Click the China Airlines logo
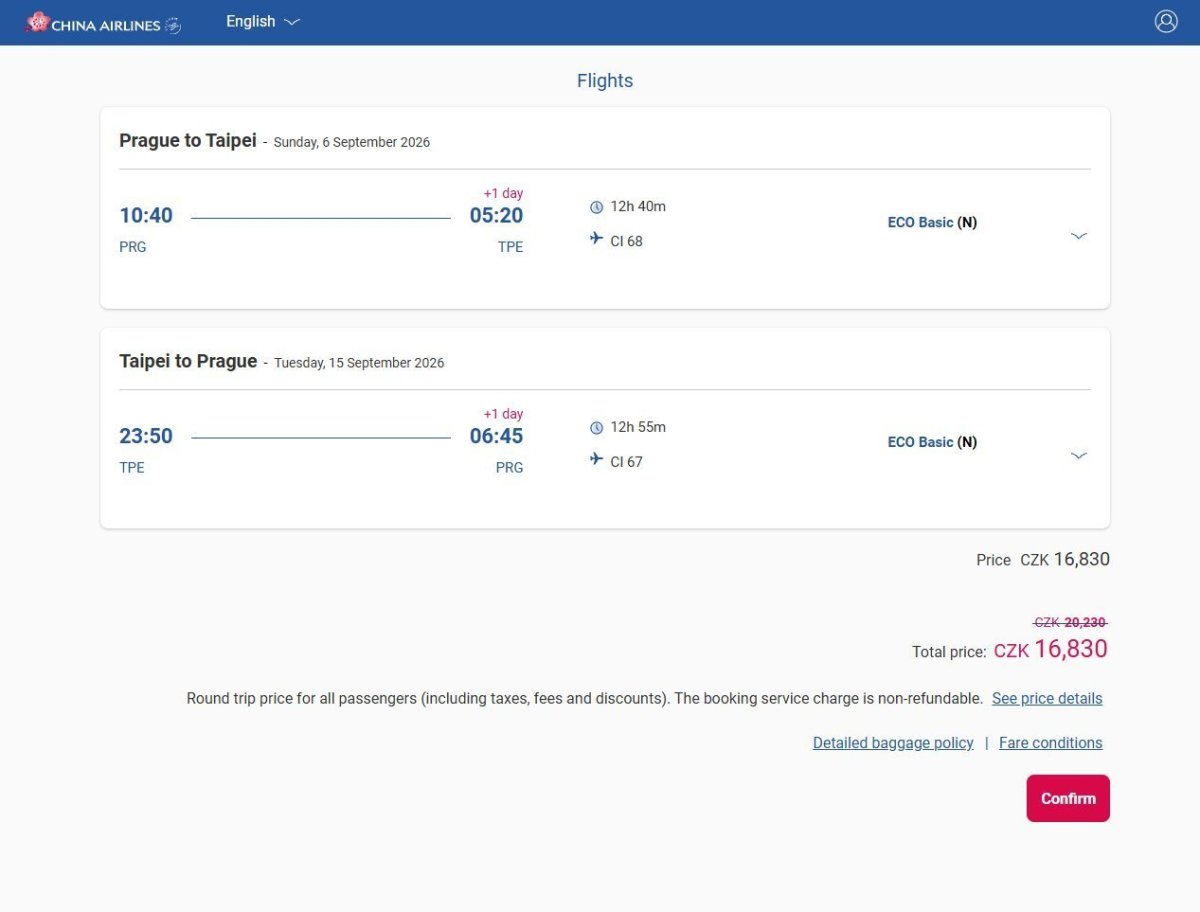Viewport: 1200px width, 912px height. click(103, 23)
